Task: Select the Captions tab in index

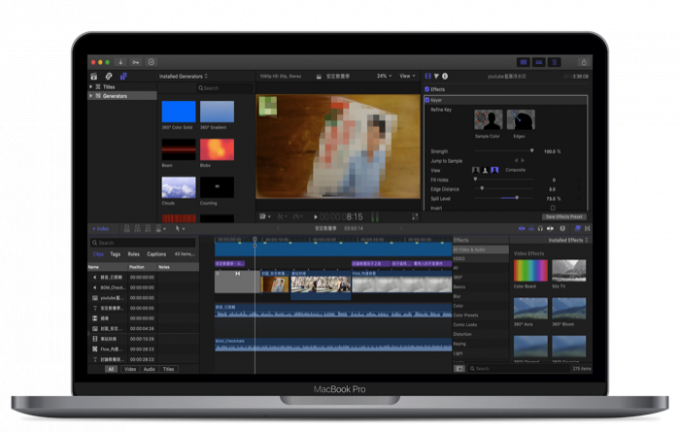Action: pos(156,254)
